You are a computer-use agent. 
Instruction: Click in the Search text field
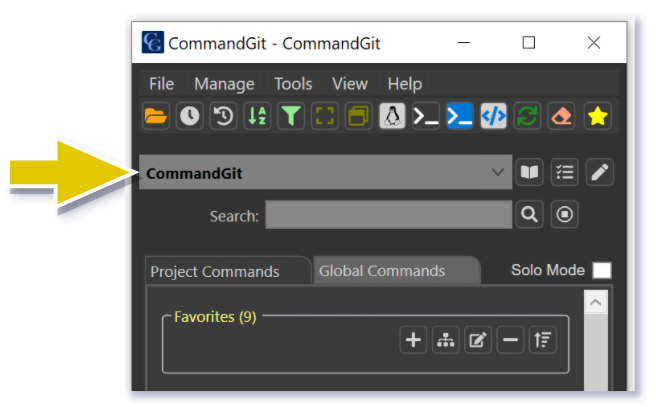coord(388,215)
